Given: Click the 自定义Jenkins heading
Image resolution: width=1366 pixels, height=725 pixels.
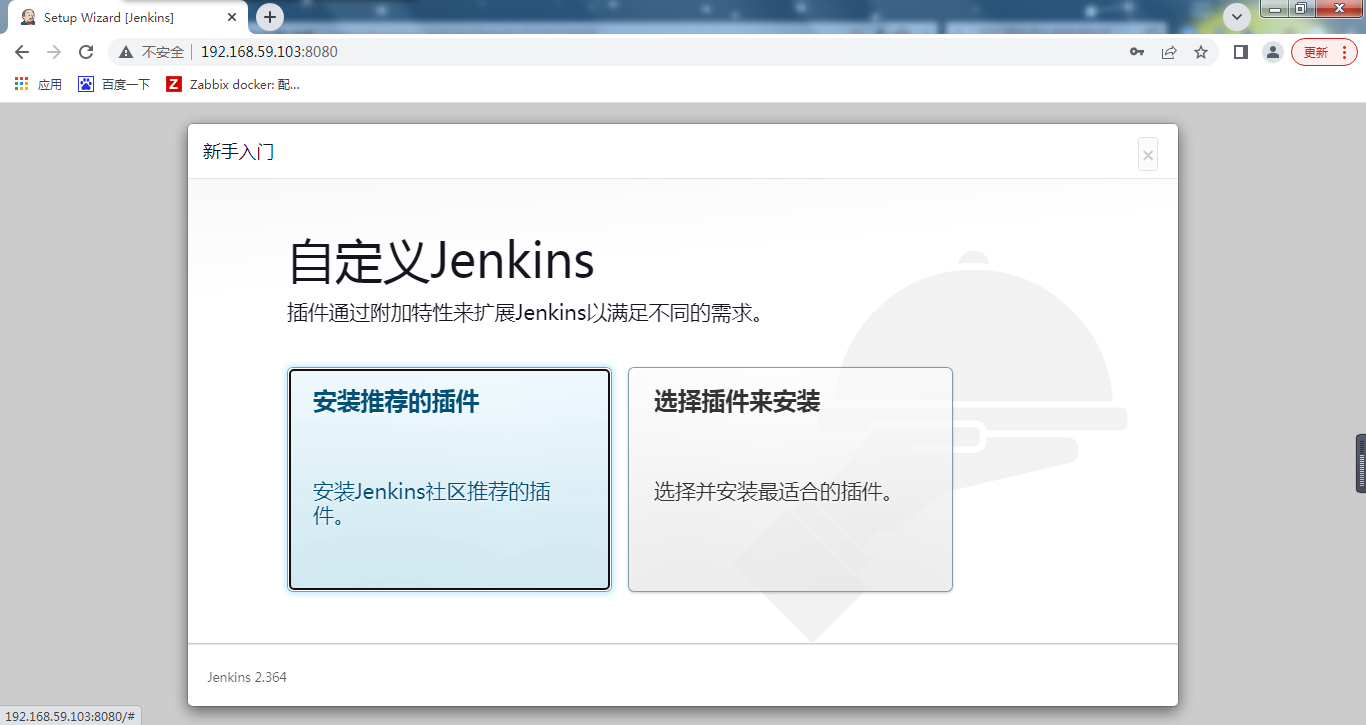Looking at the screenshot, I should pos(441,262).
